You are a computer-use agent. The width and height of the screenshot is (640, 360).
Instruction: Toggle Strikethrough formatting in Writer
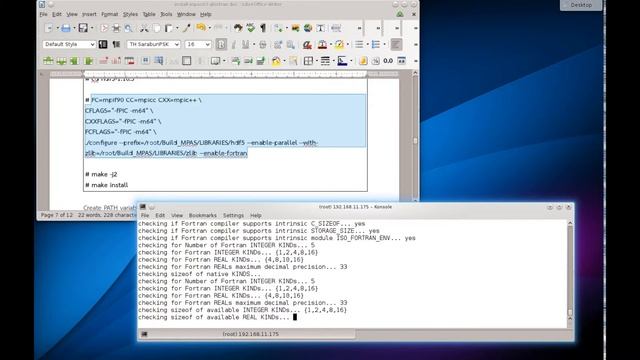(x=262, y=44)
